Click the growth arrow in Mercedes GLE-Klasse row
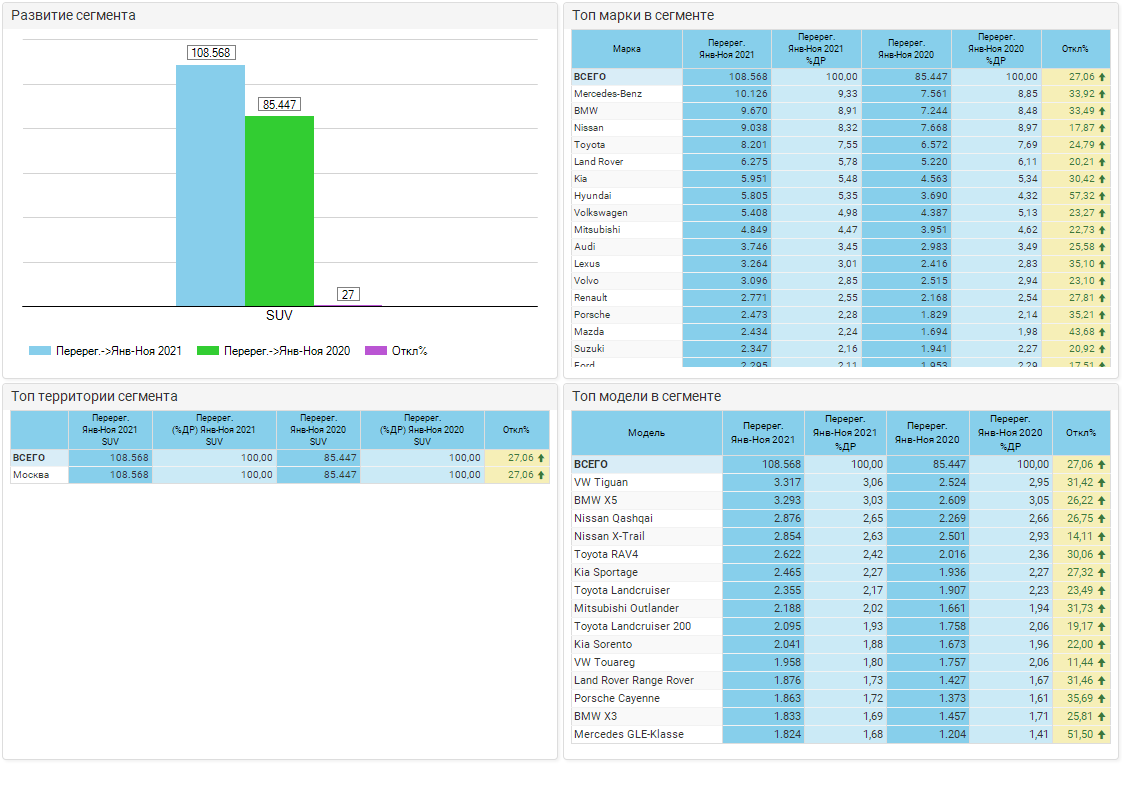The image size is (1122, 793). click(x=1102, y=734)
